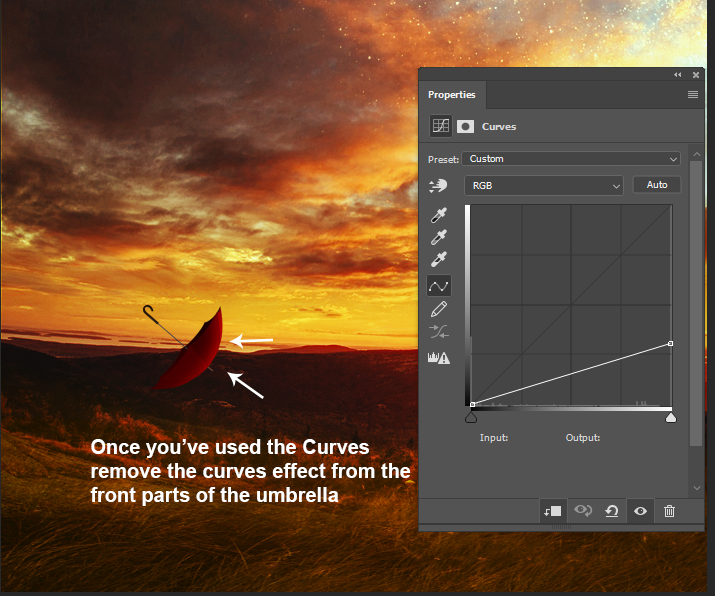Reset adjustment to defaults
Viewport: 715px width, 596px height.
click(x=611, y=511)
